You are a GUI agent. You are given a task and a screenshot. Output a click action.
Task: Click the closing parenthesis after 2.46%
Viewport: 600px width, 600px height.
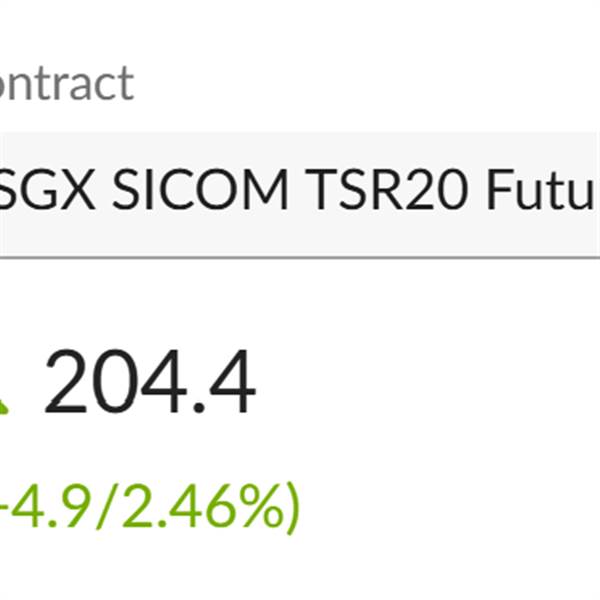tap(290, 510)
